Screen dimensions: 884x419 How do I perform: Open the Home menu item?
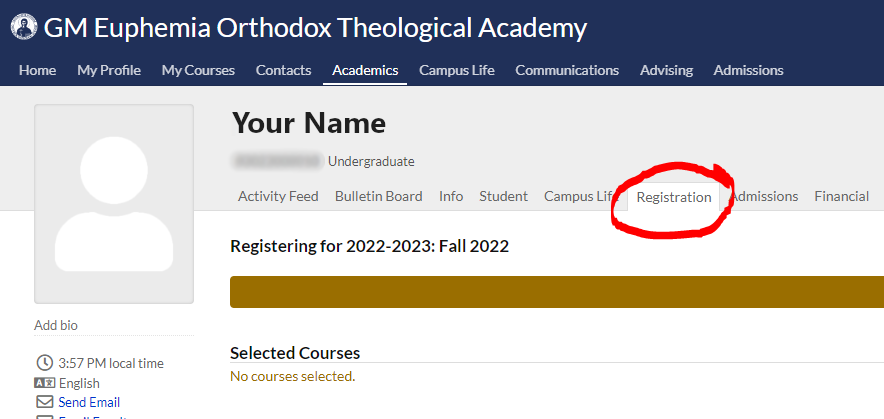(37, 70)
